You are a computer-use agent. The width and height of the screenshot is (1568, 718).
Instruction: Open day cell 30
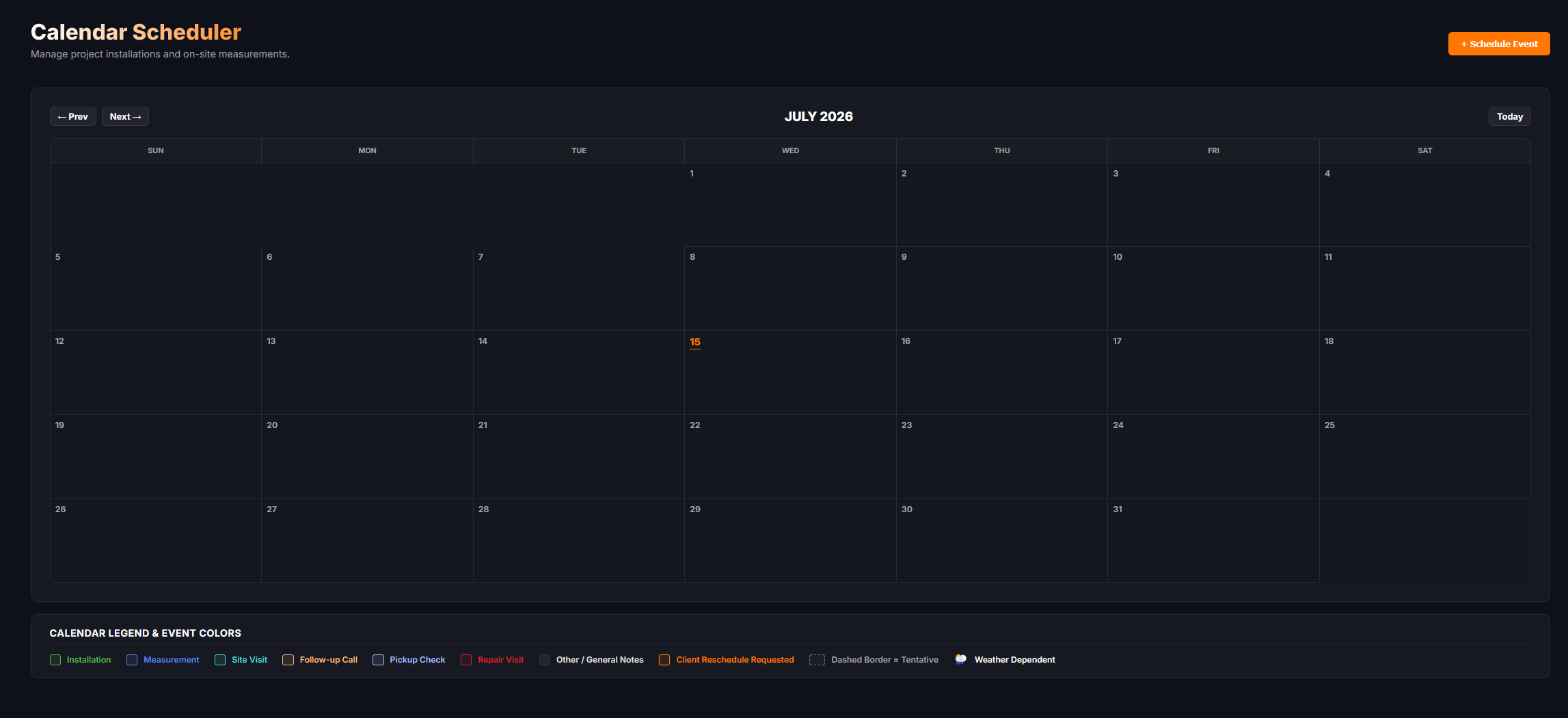coord(1002,540)
